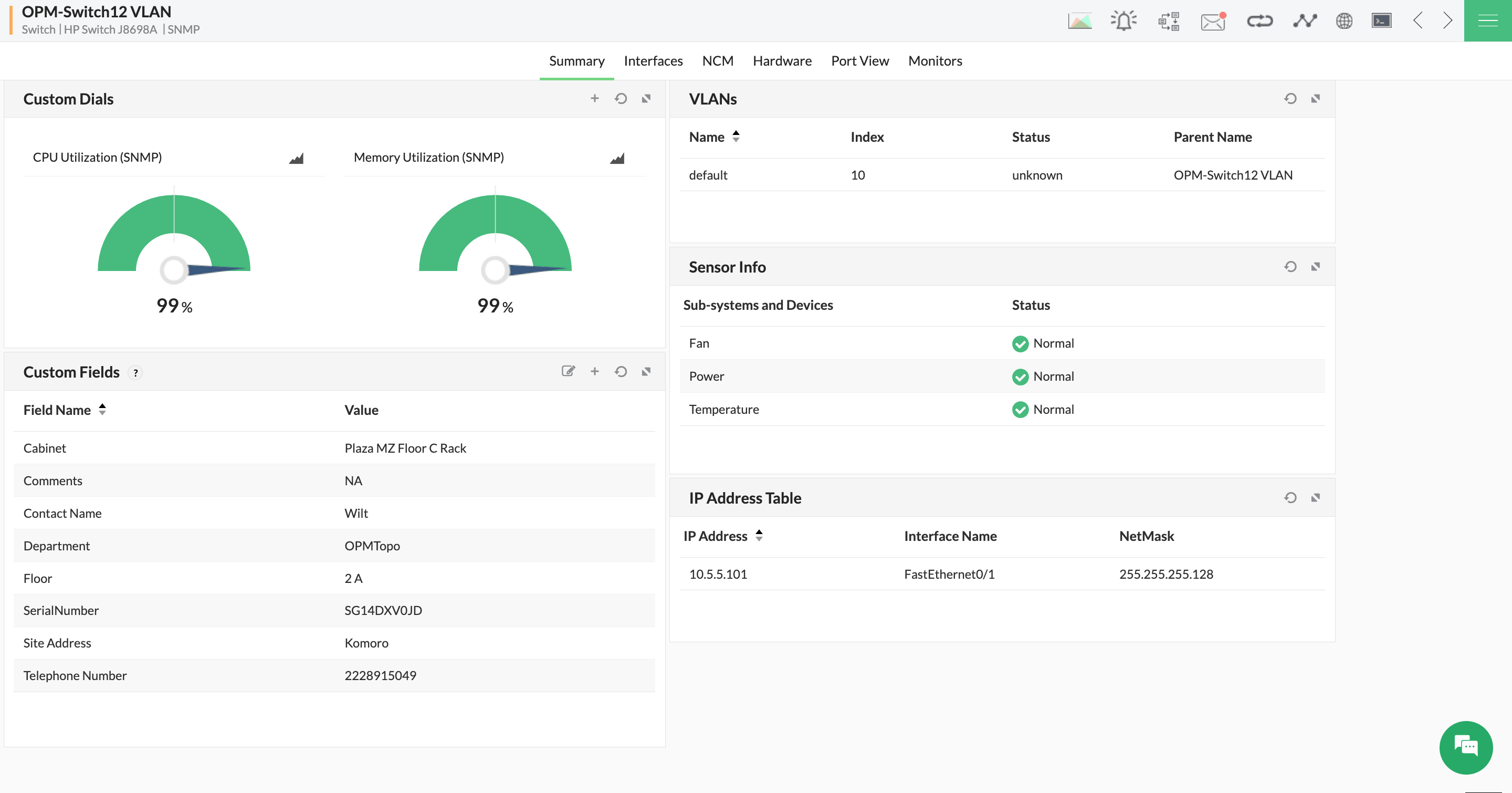The height and width of the screenshot is (793, 1512).
Task: Open Custom Fields help question mark
Action: pos(135,373)
